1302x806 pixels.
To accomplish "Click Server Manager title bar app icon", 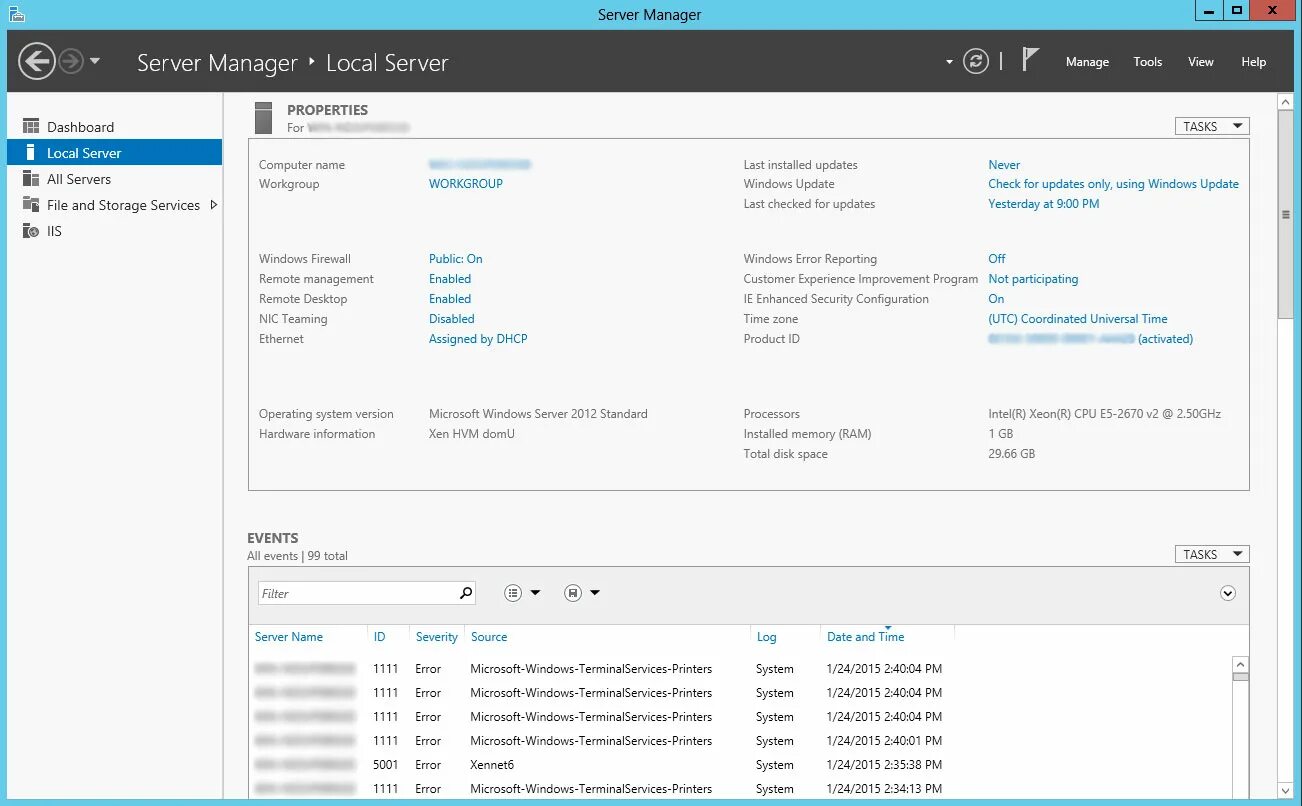I will [x=15, y=14].
